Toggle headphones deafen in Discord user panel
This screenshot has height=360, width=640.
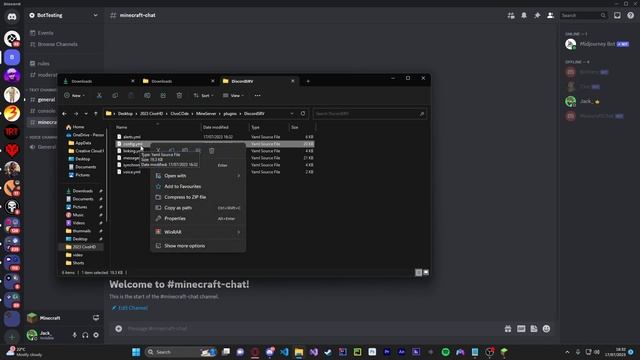85,335
